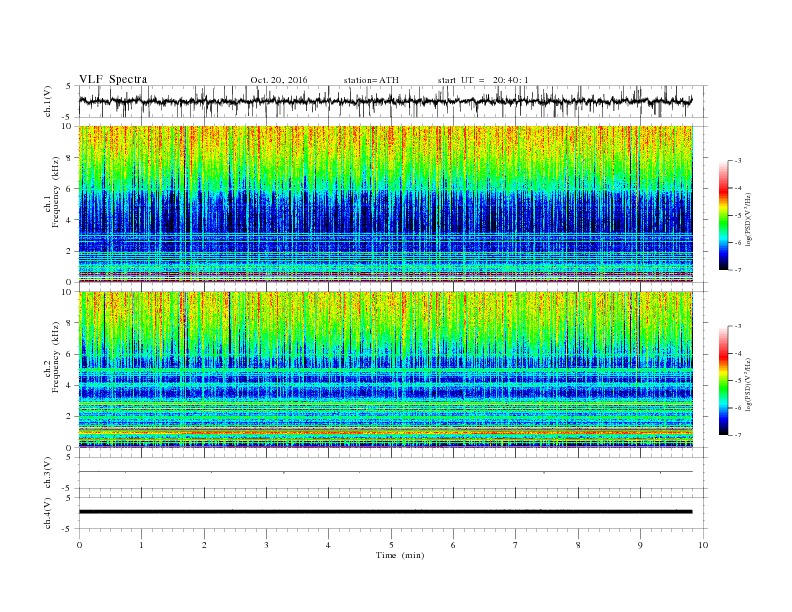Viewport: 792px width, 612px height.
Task: Click the "ch.4(V)" axis label
Action: point(48,513)
